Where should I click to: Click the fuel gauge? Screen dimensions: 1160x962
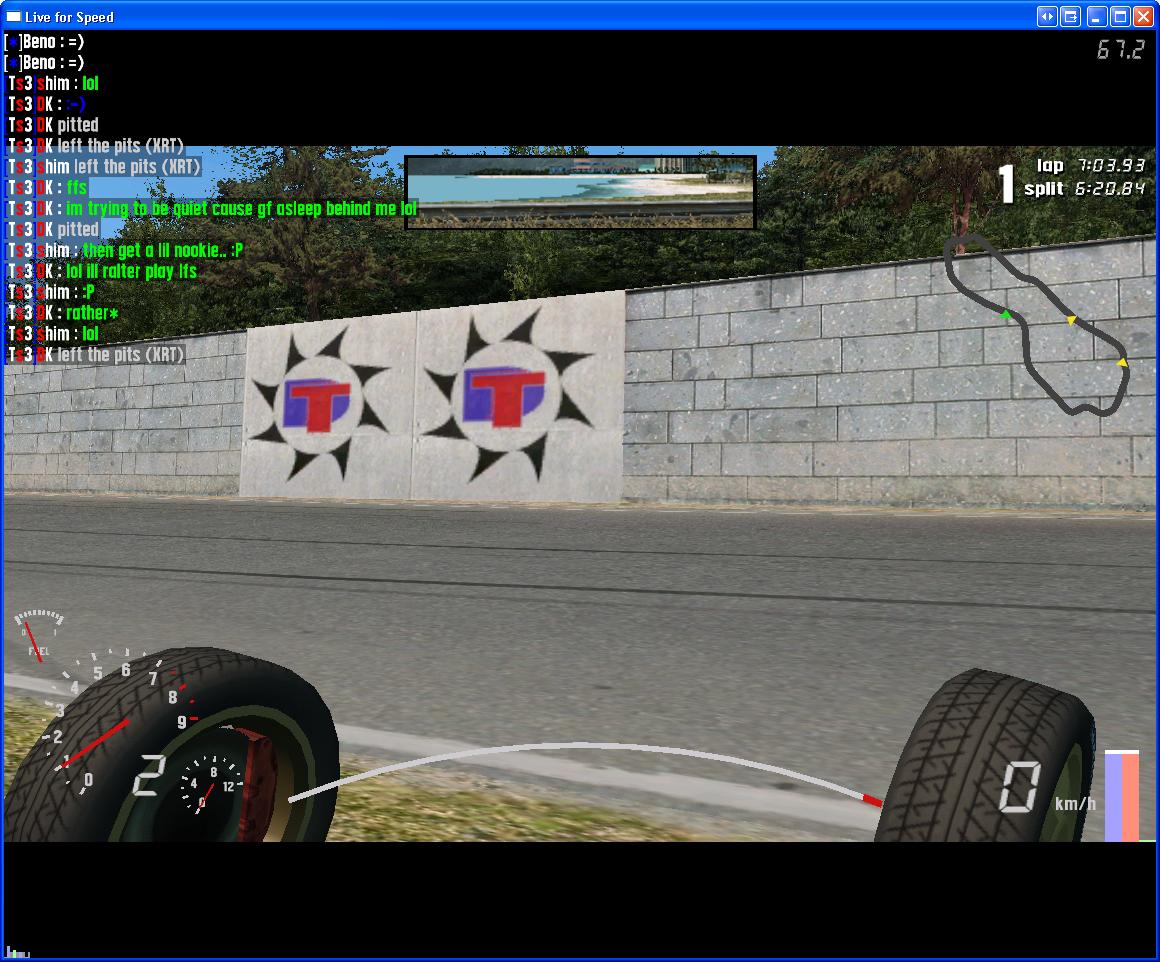(x=38, y=636)
